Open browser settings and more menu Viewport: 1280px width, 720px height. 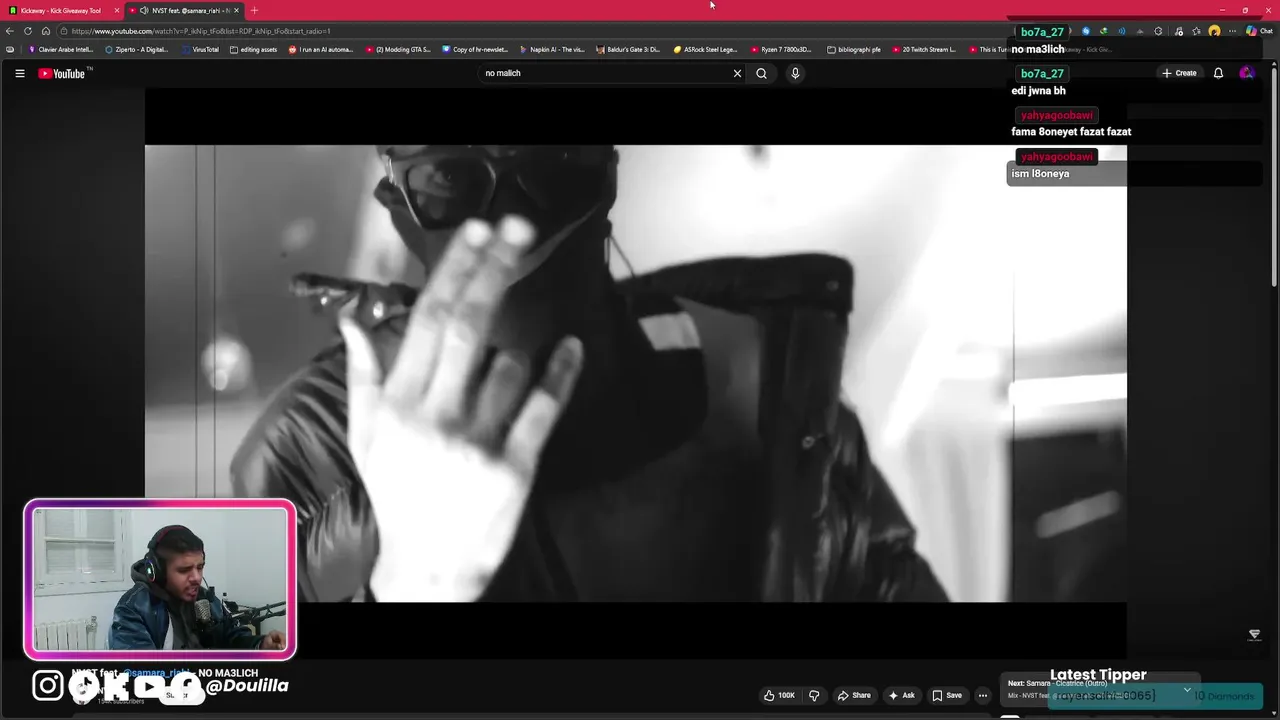[1233, 31]
